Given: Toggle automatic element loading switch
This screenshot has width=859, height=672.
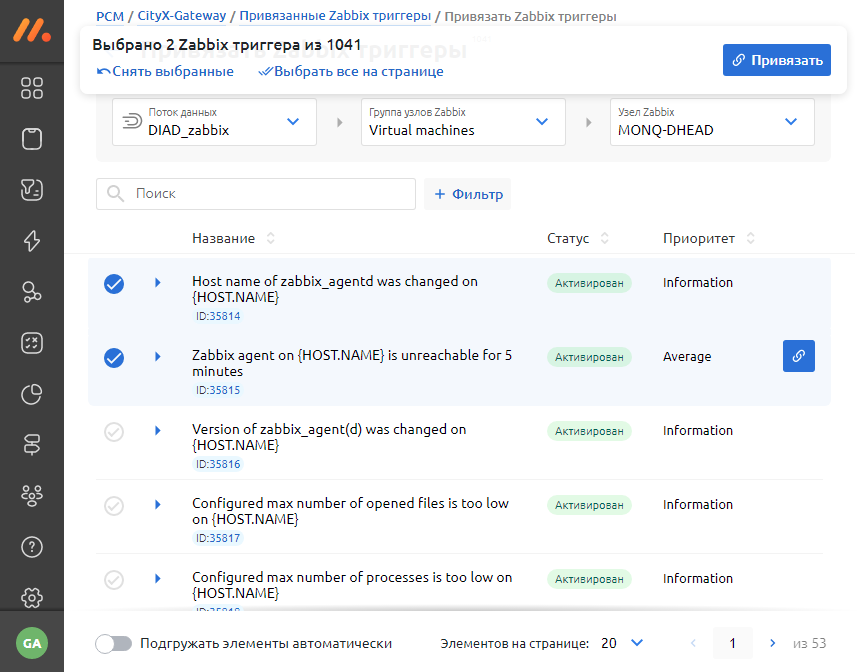Looking at the screenshot, I should 113,643.
